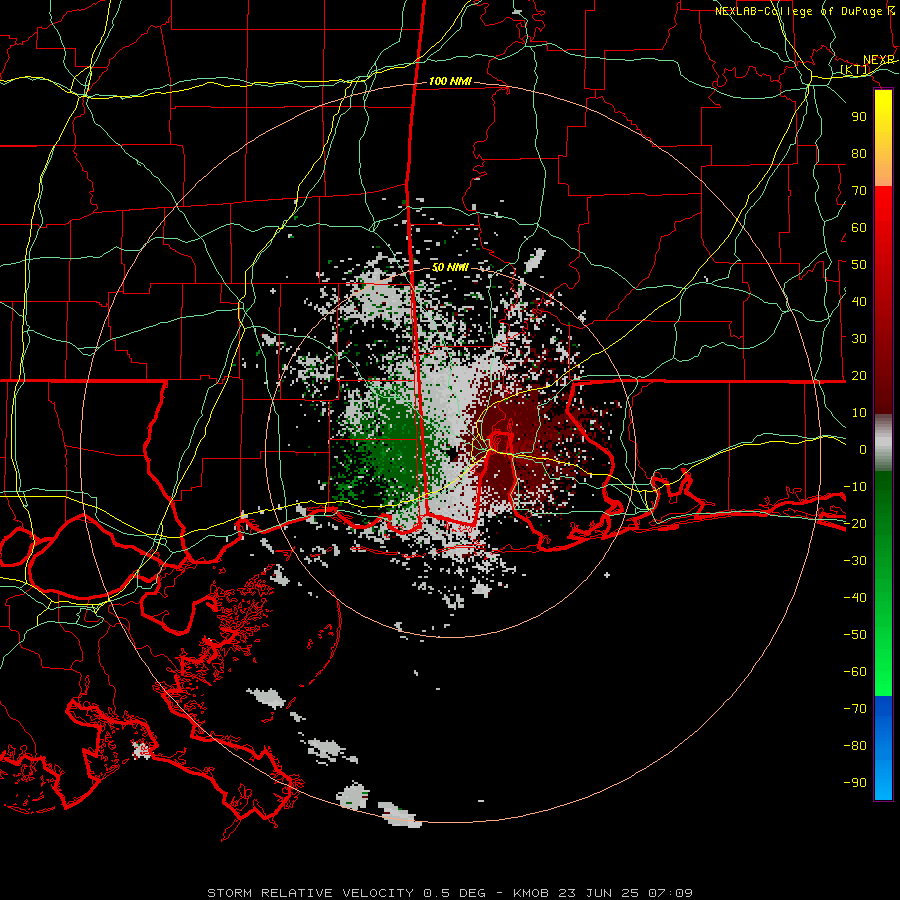Click the 60 value on velocity scale
The image size is (900, 900).
(859, 228)
